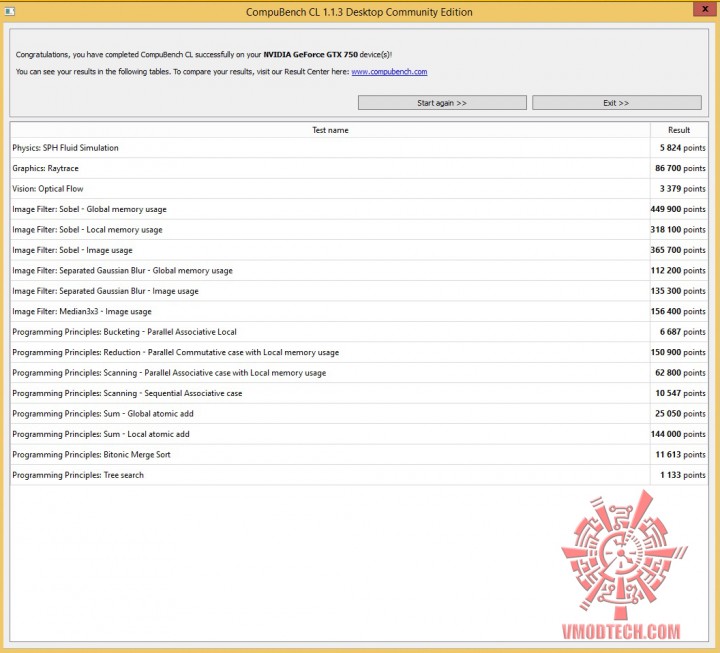Click the 135 300 points result
Viewport: 720px width, 653px height.
pyautogui.click(x=678, y=291)
